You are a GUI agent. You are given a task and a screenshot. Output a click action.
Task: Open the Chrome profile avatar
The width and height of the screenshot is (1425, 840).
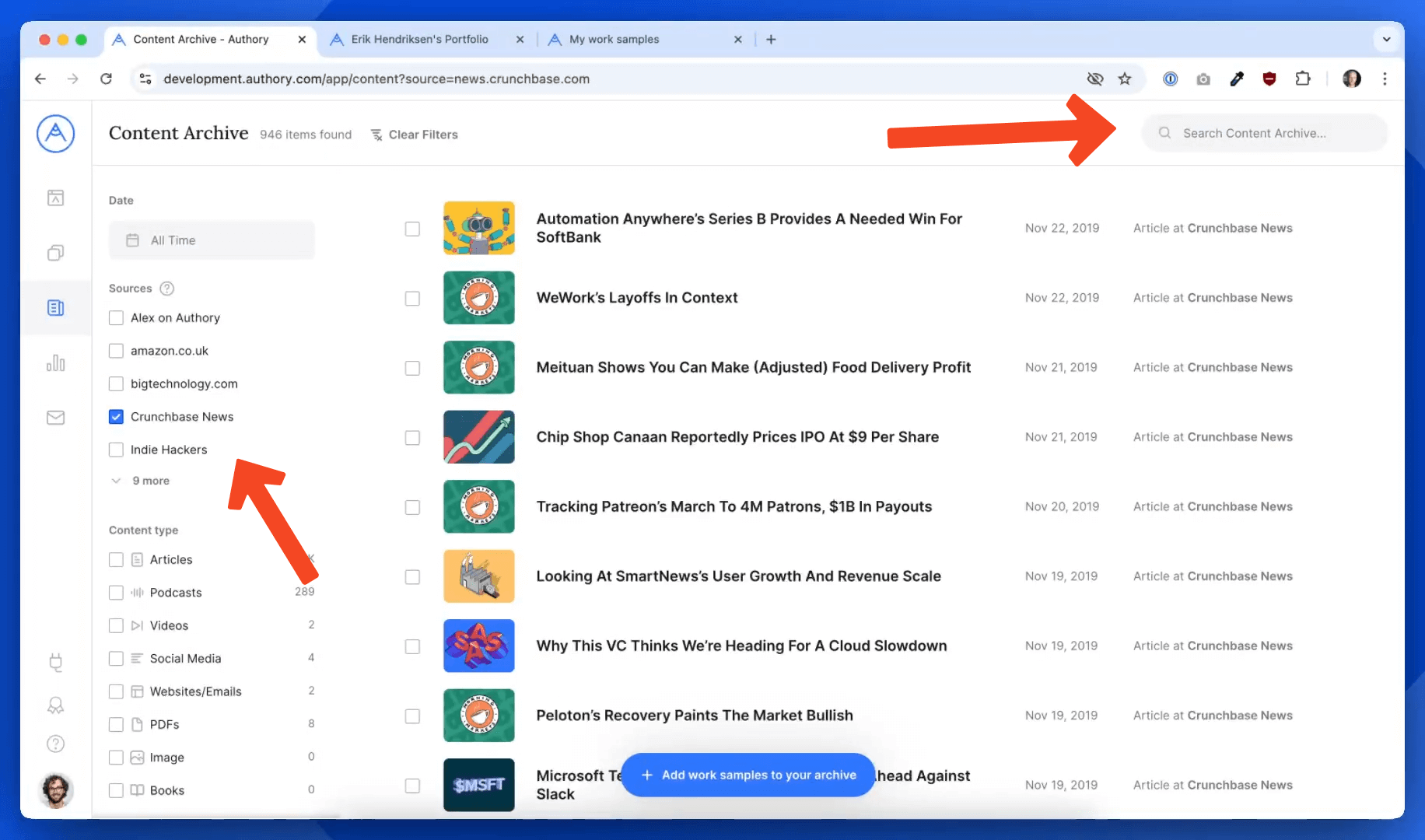click(x=1352, y=79)
